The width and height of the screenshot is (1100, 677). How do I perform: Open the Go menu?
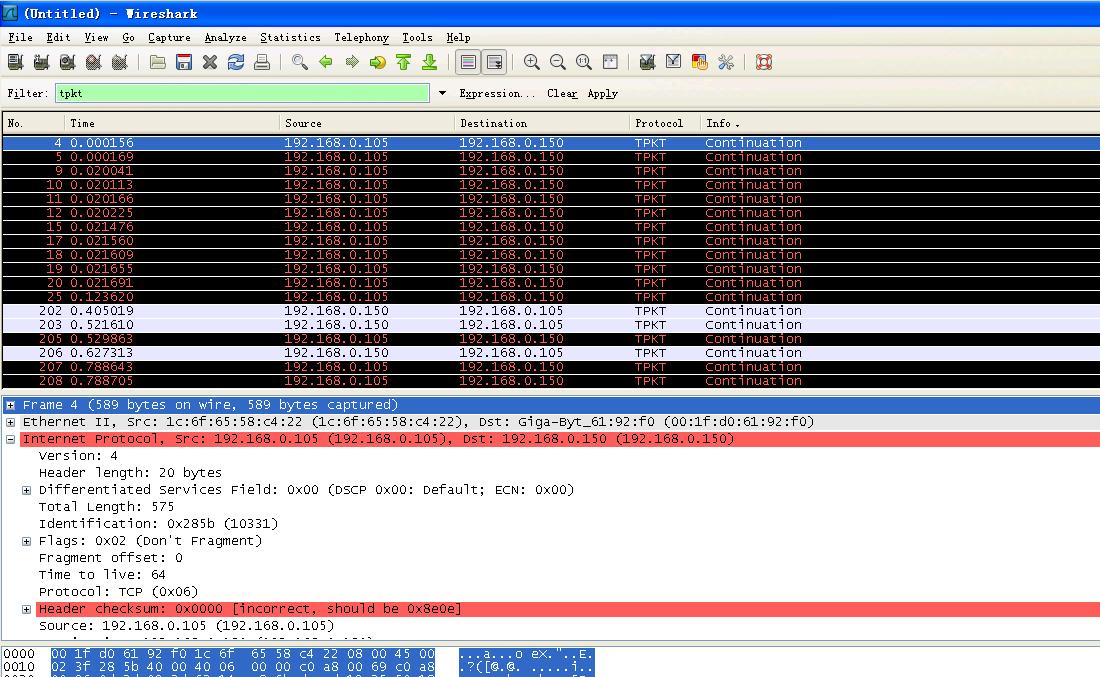(128, 37)
